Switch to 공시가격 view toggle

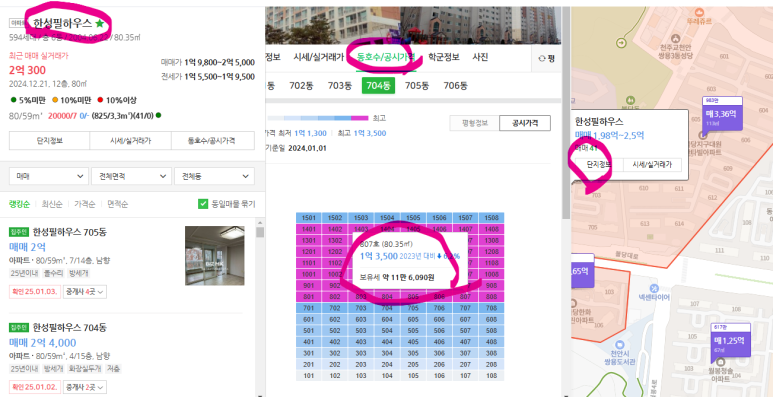(x=525, y=123)
